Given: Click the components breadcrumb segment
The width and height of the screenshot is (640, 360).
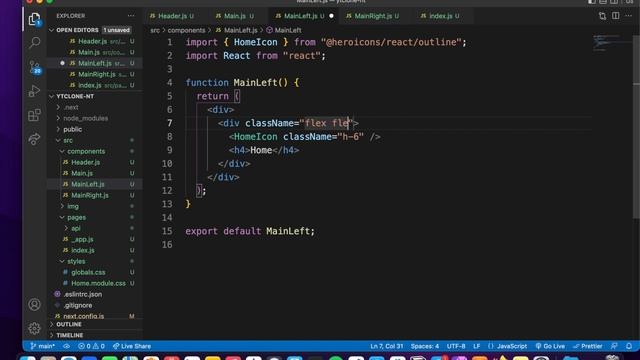Looking at the screenshot, I should pyautogui.click(x=186, y=30).
